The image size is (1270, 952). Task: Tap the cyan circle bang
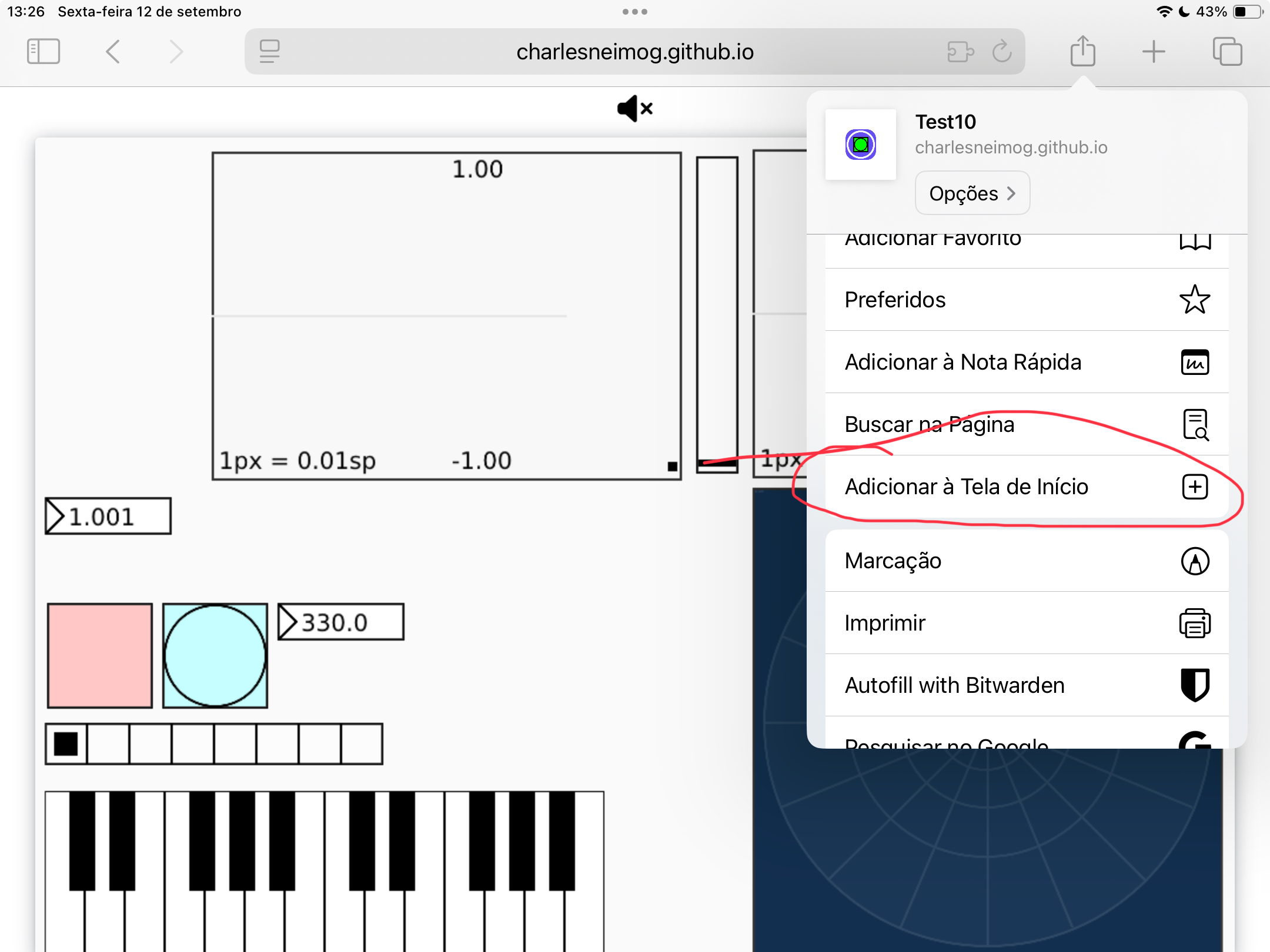tap(215, 655)
